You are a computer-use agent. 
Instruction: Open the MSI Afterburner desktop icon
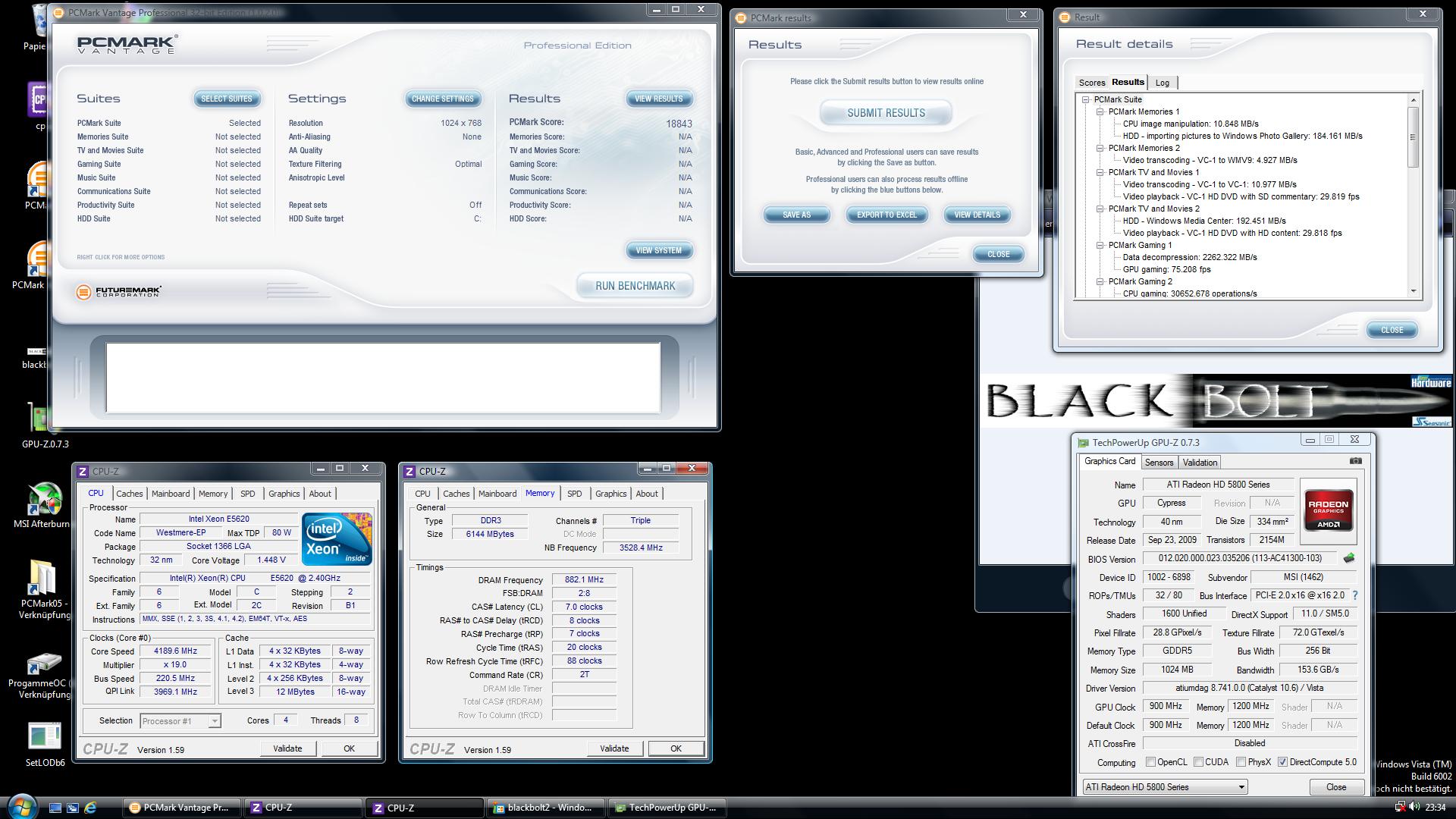click(44, 498)
